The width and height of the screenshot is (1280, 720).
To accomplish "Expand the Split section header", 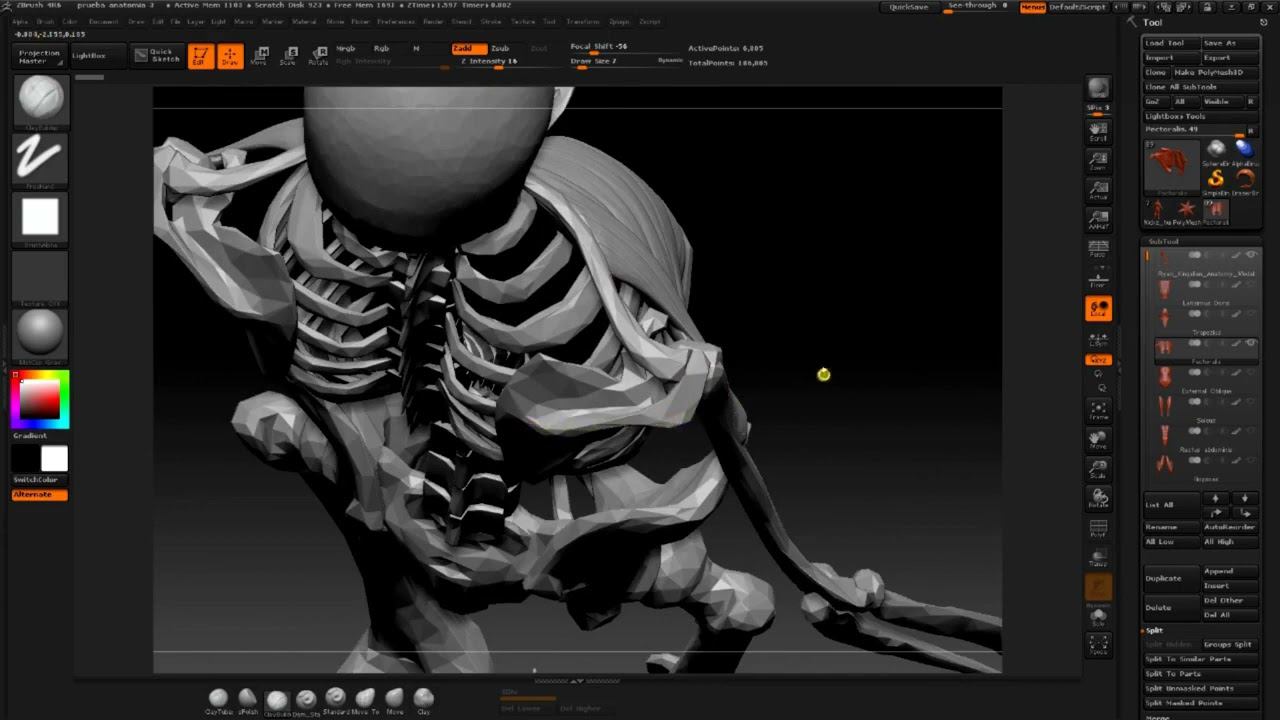I will (1155, 630).
